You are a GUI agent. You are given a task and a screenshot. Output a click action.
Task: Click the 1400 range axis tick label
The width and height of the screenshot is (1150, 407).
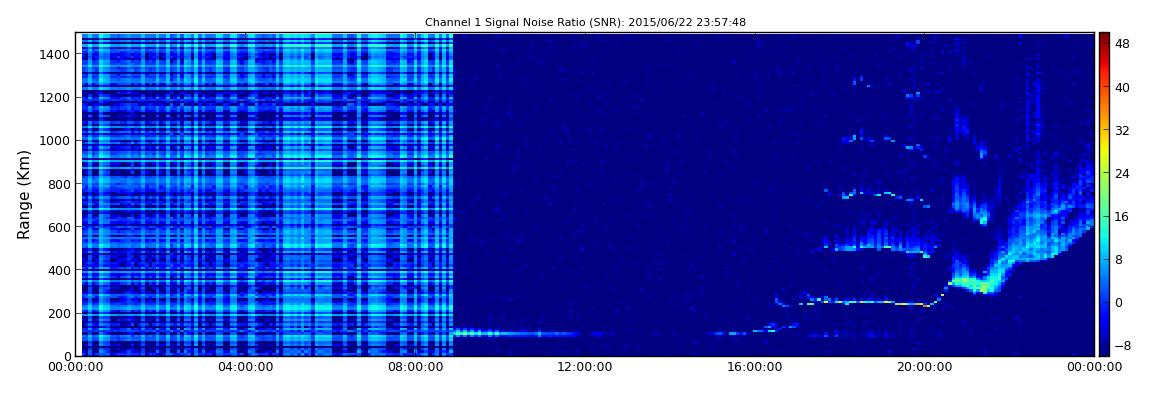point(55,54)
